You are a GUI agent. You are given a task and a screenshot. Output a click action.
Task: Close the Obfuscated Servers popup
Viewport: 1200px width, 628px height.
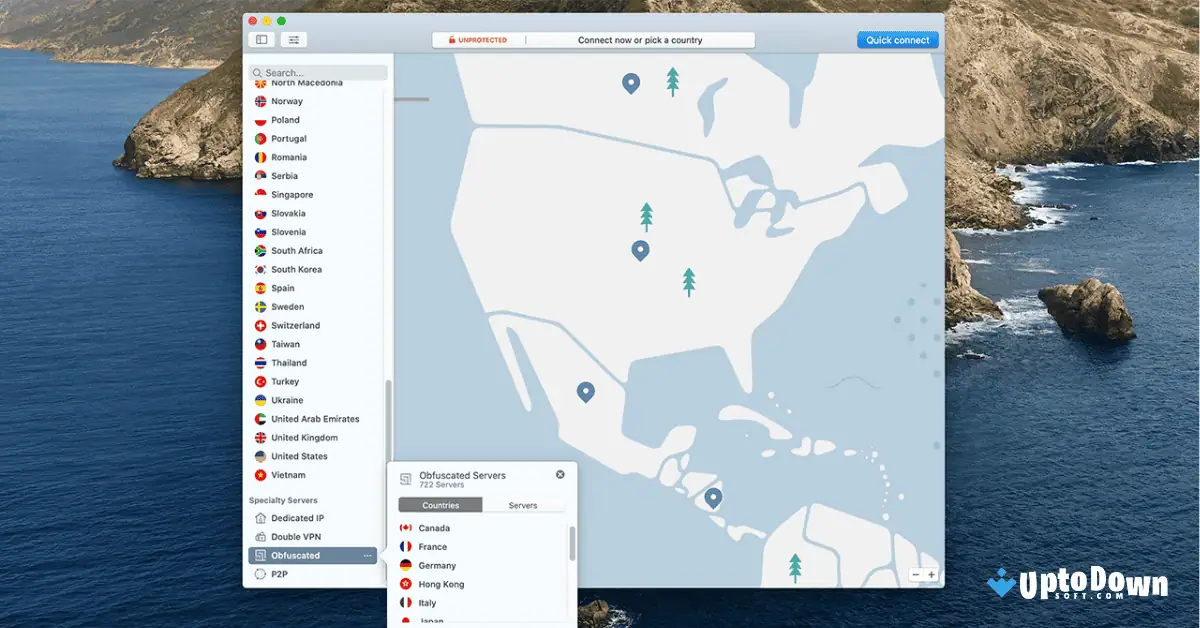(560, 474)
